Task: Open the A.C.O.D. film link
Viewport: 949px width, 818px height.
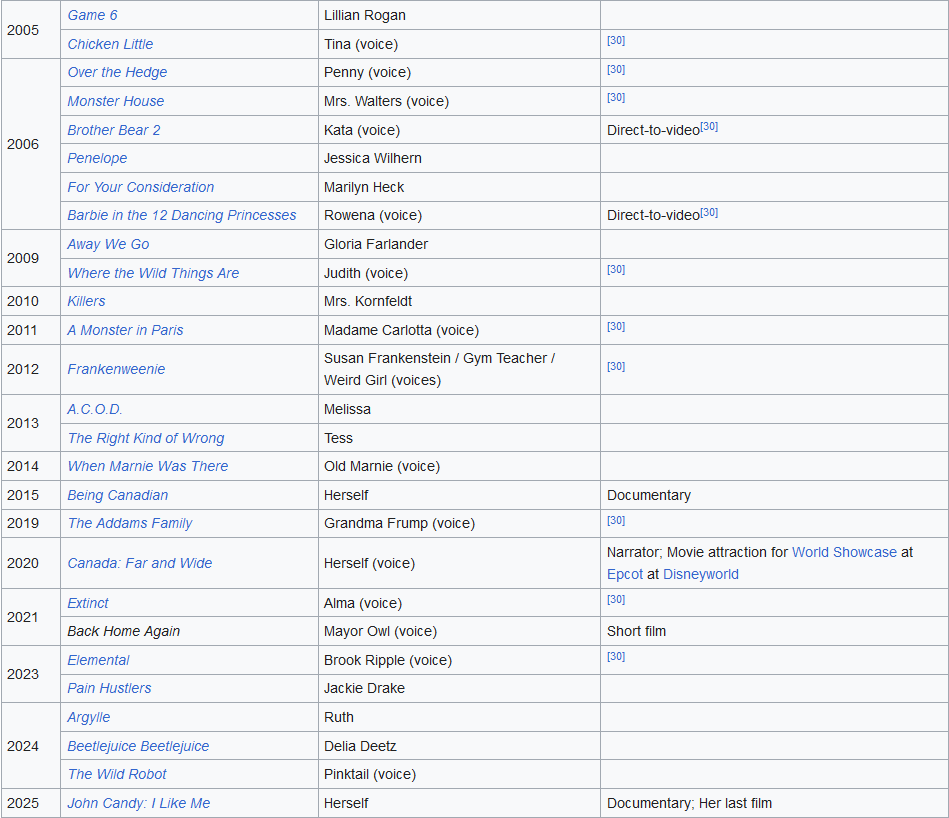Action: click(95, 409)
